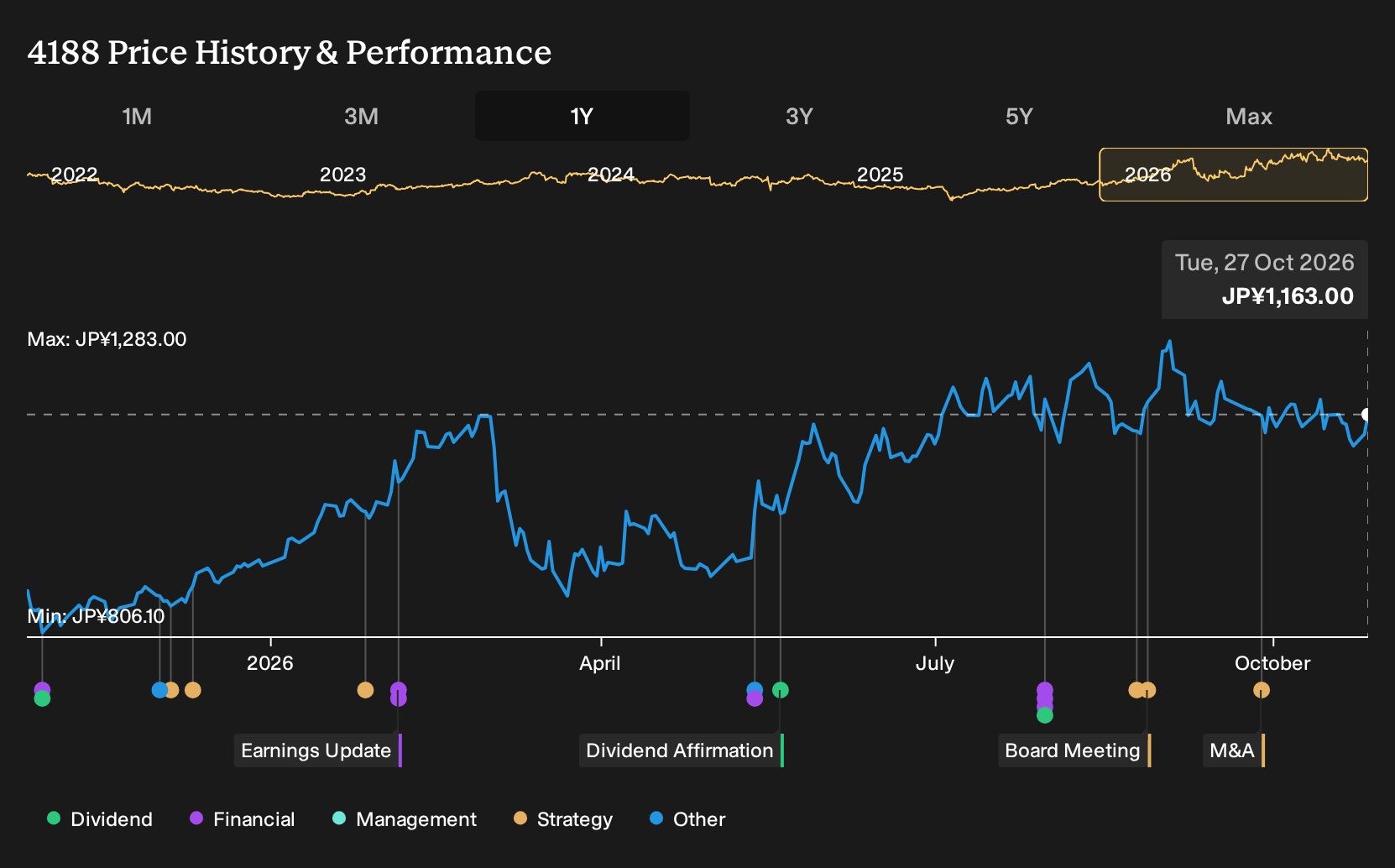
Task: Select the blue Other marker before 2026
Action: tap(159, 690)
